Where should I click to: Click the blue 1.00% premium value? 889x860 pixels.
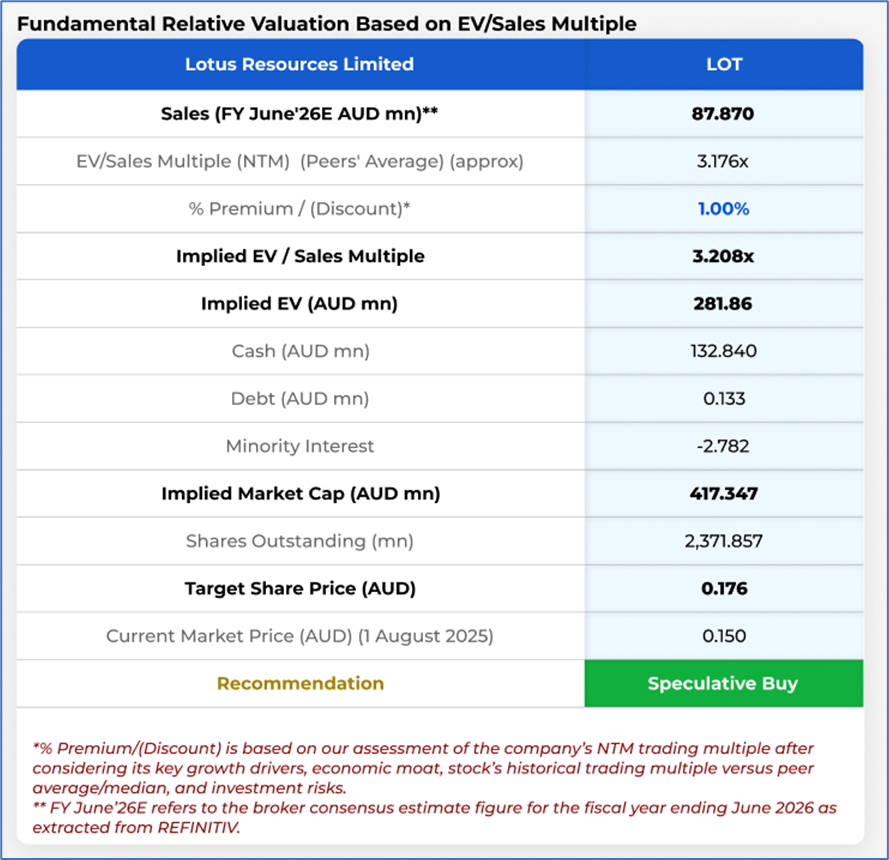723,209
